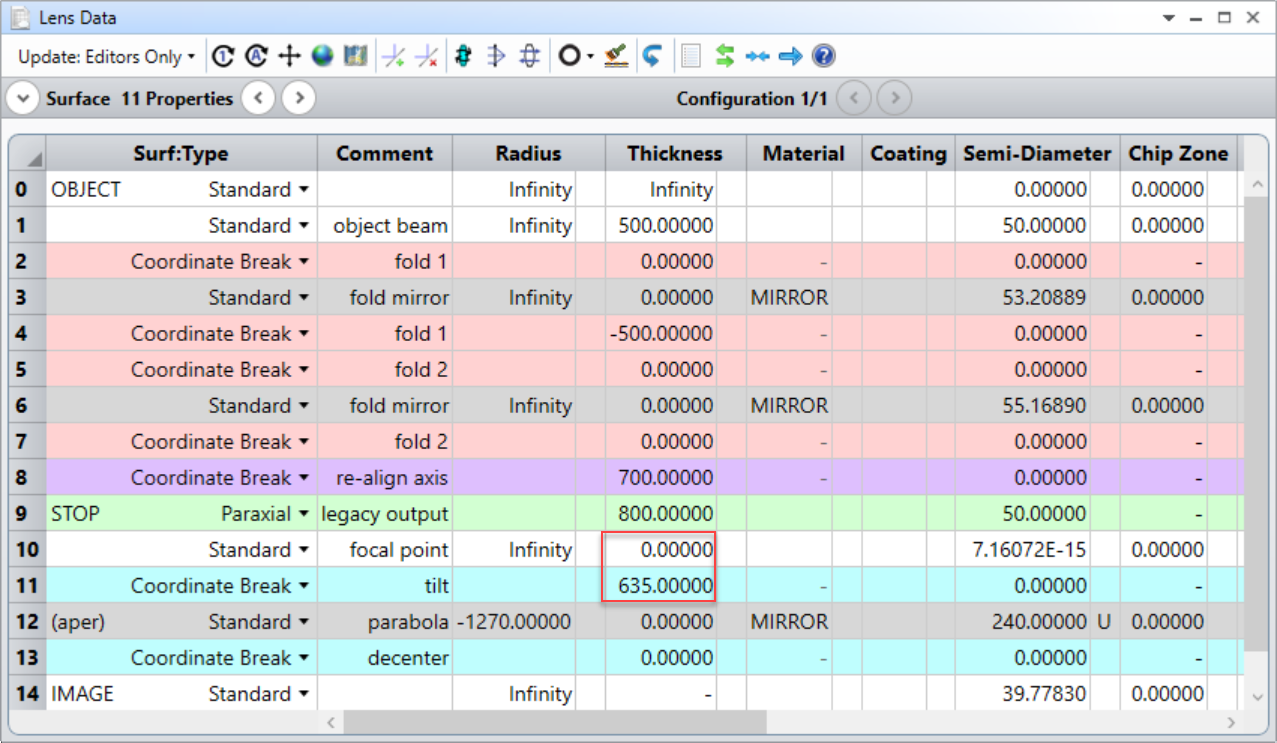Select row header number 14 IMAGE
The image size is (1277, 743).
pos(27,694)
